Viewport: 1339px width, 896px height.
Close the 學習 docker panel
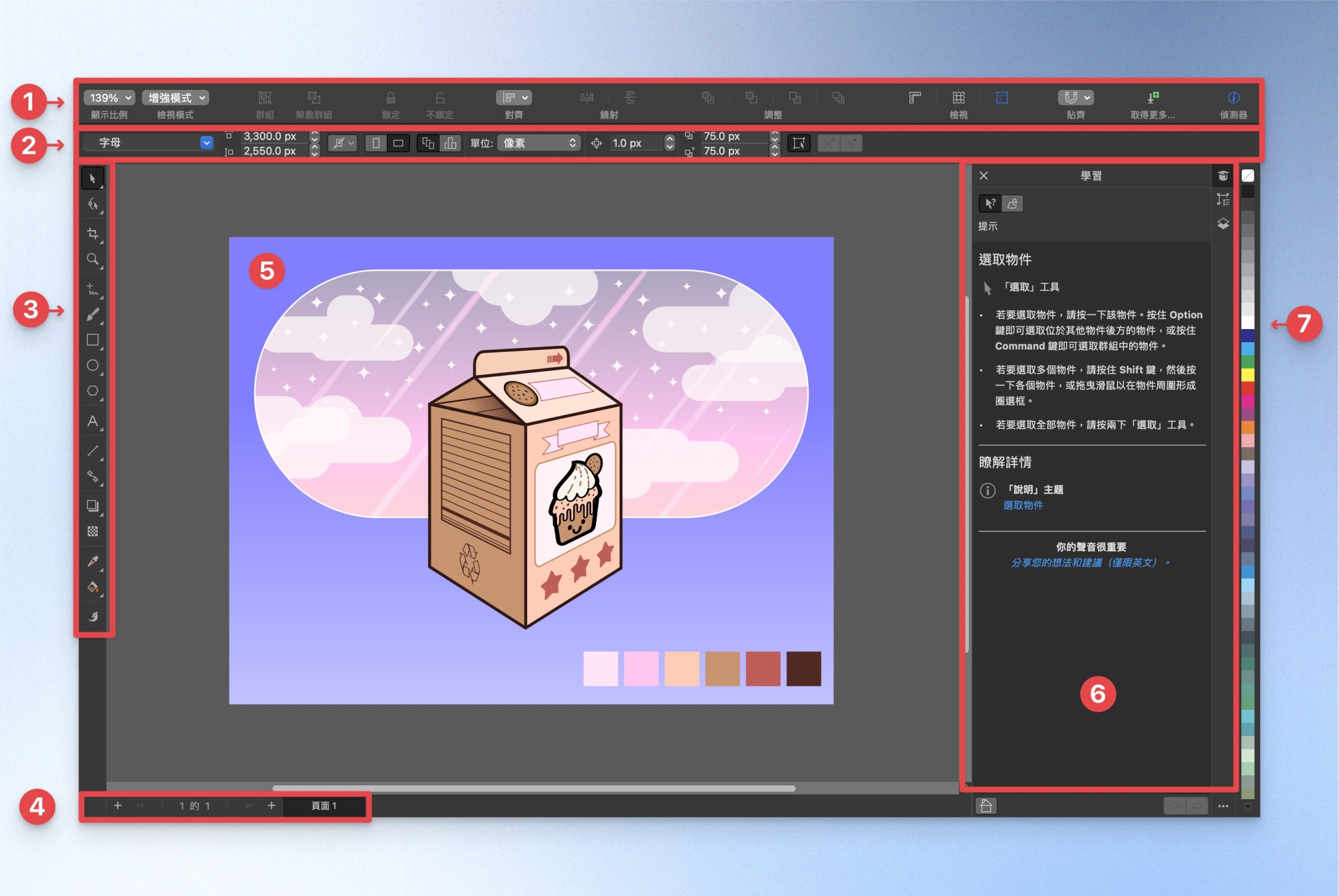tap(984, 176)
